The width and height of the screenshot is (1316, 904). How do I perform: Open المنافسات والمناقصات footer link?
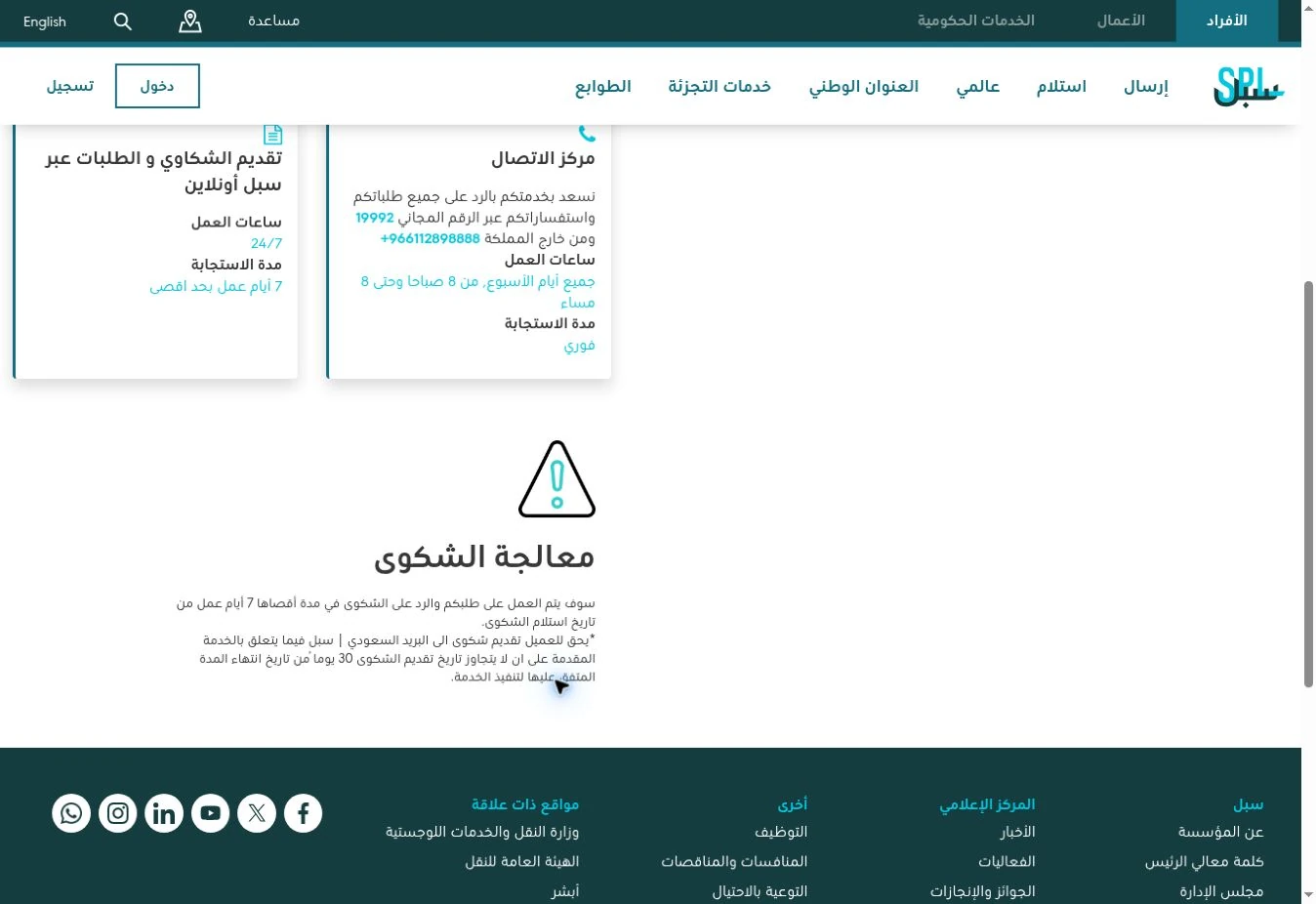tap(734, 861)
